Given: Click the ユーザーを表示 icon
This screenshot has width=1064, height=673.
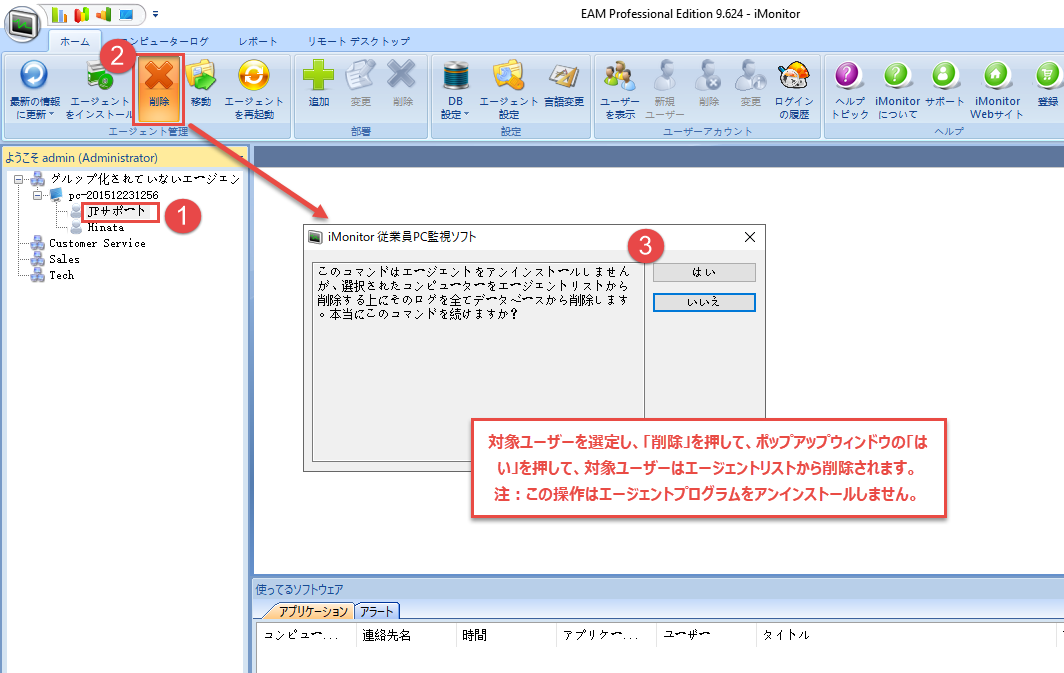Looking at the screenshot, I should point(620,90).
